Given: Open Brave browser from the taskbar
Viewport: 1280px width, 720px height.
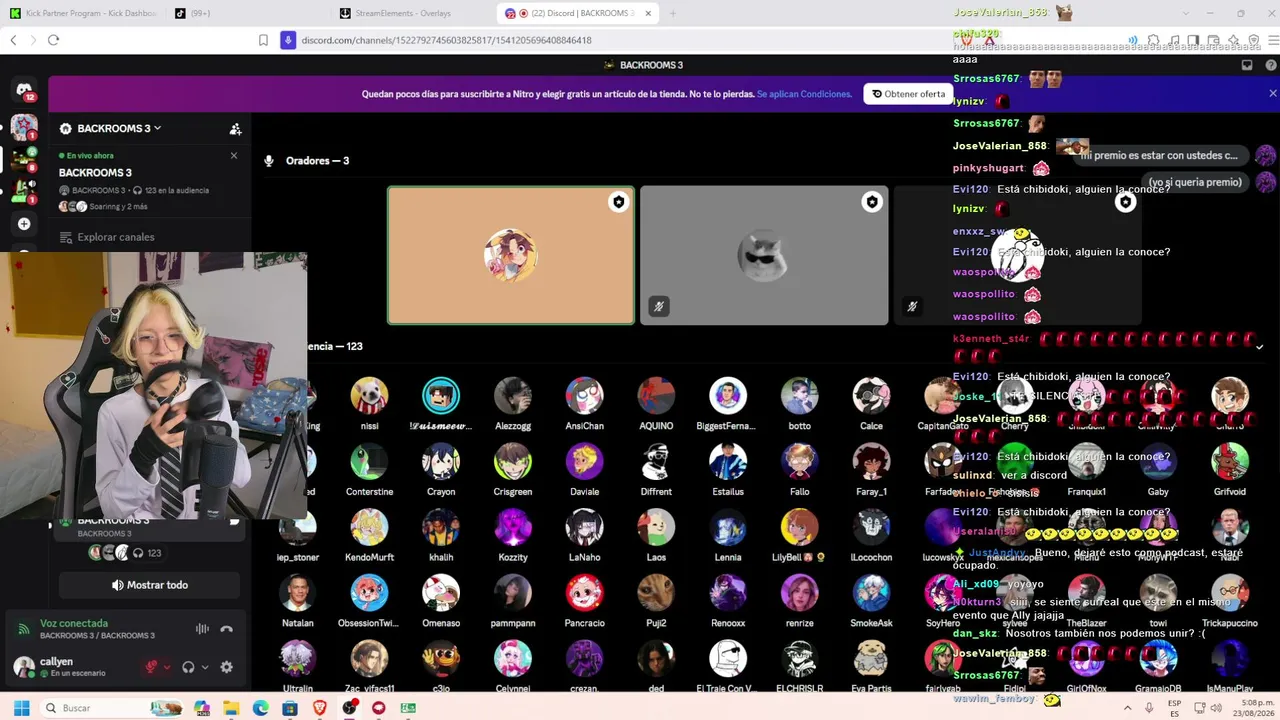Looking at the screenshot, I should [320, 708].
